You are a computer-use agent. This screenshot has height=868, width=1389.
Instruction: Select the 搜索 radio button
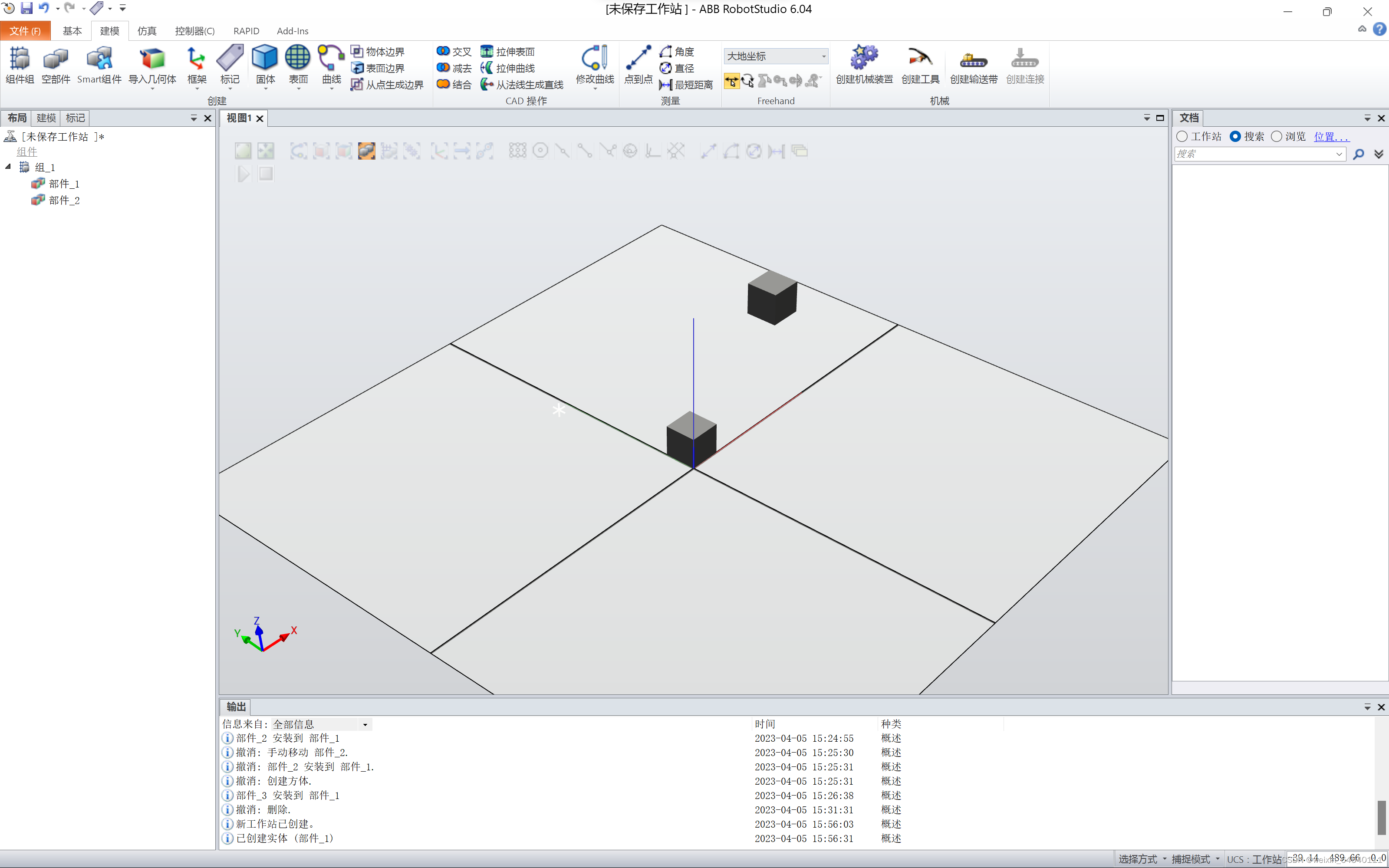coord(1235,137)
